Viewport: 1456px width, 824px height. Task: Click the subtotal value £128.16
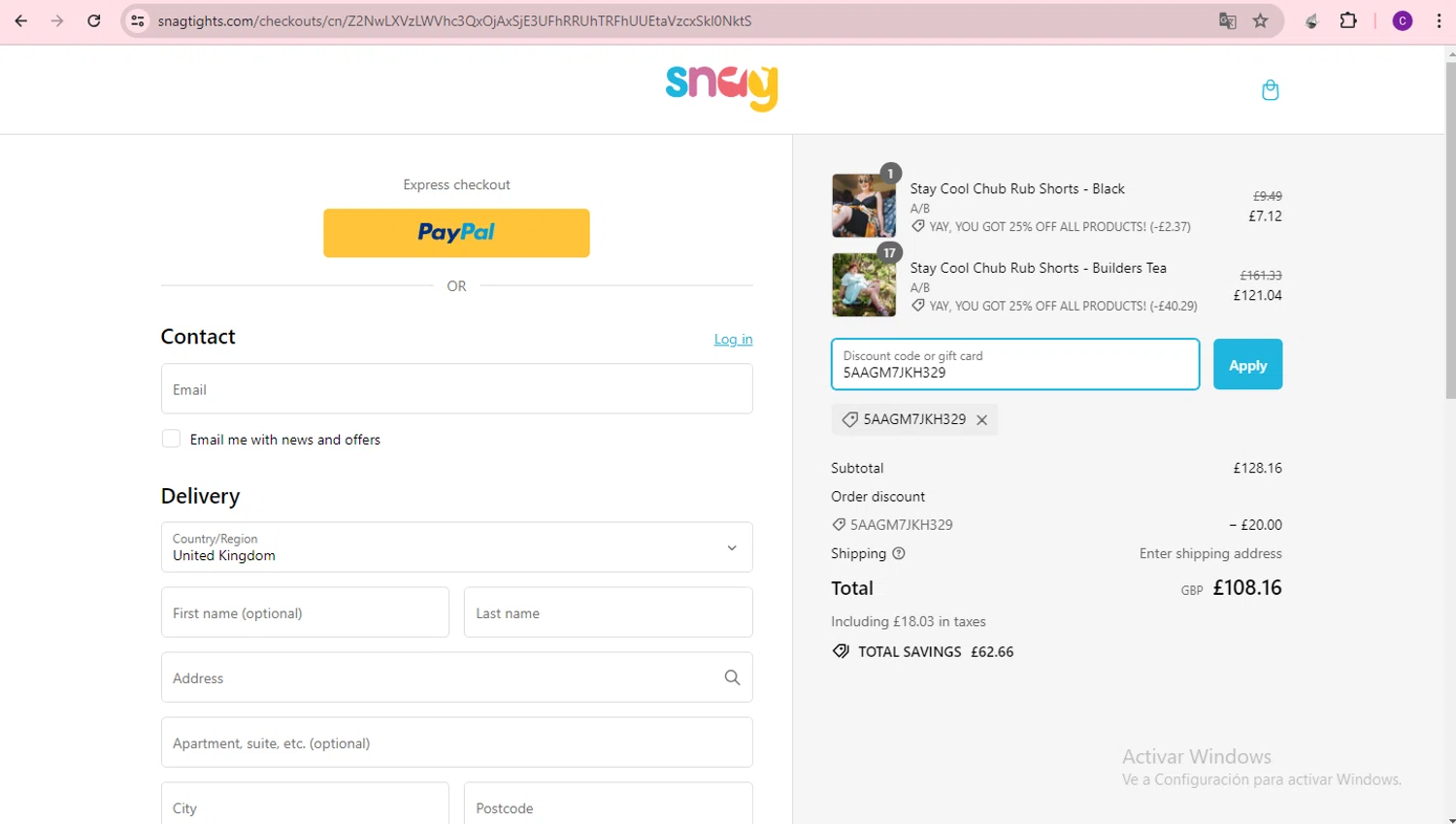[1257, 468]
